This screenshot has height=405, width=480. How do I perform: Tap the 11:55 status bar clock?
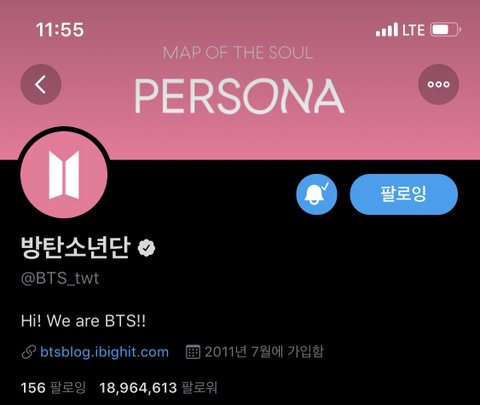60,29
